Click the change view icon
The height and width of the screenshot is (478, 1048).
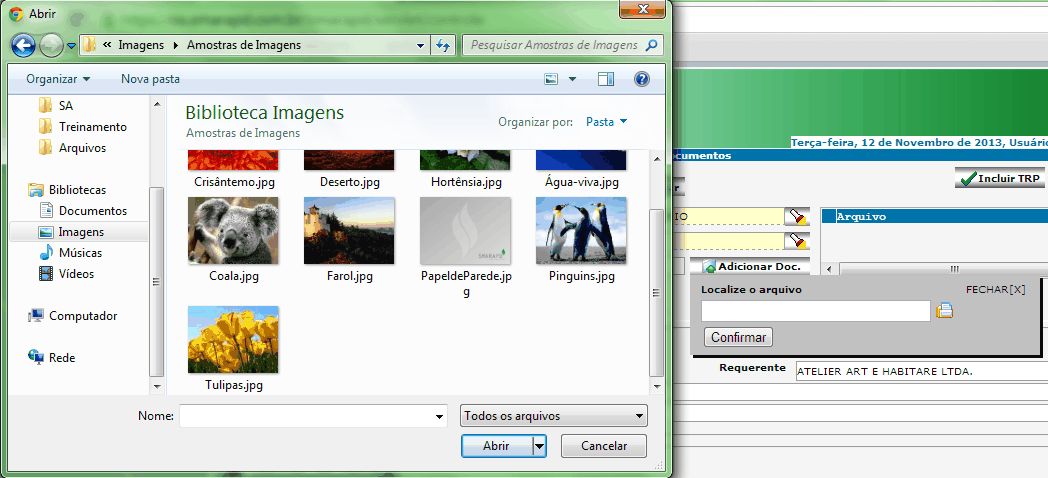[x=551, y=79]
